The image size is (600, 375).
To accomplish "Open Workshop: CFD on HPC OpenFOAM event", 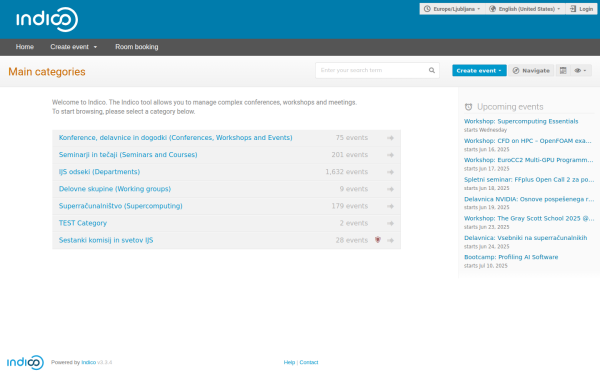I will click(528, 141).
